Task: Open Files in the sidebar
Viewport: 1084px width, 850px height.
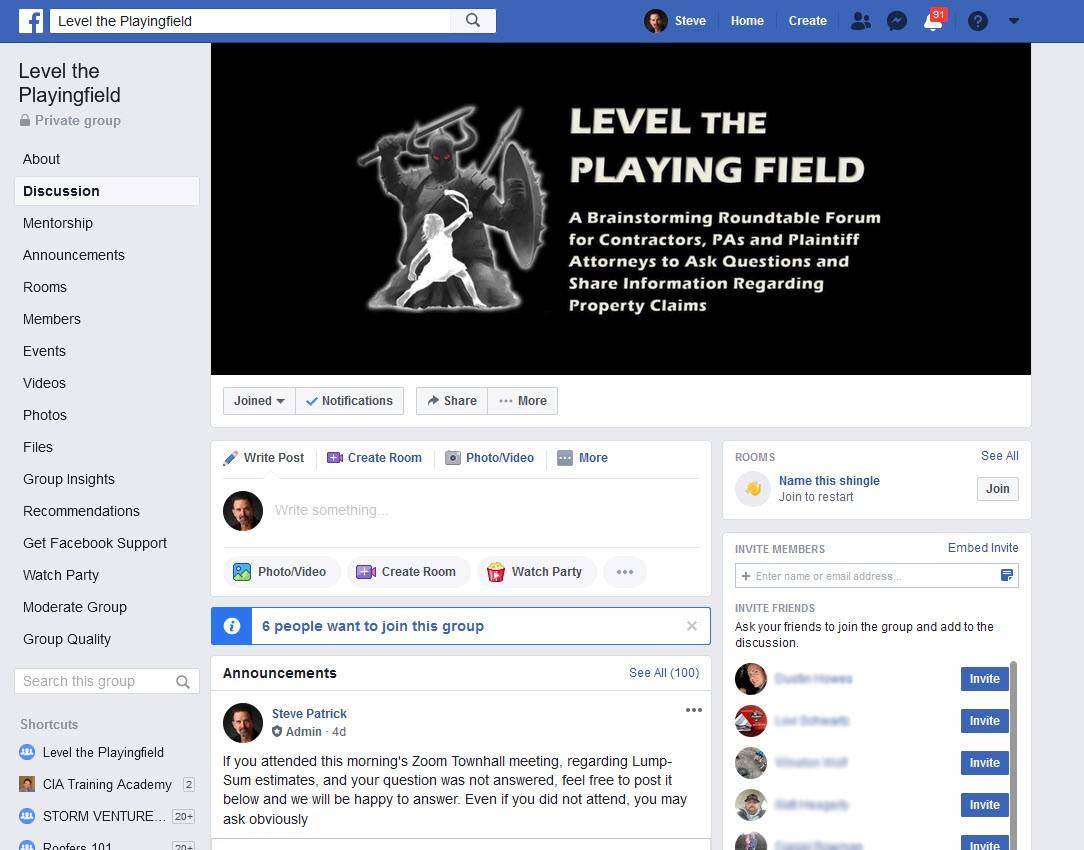Action: pos(38,447)
